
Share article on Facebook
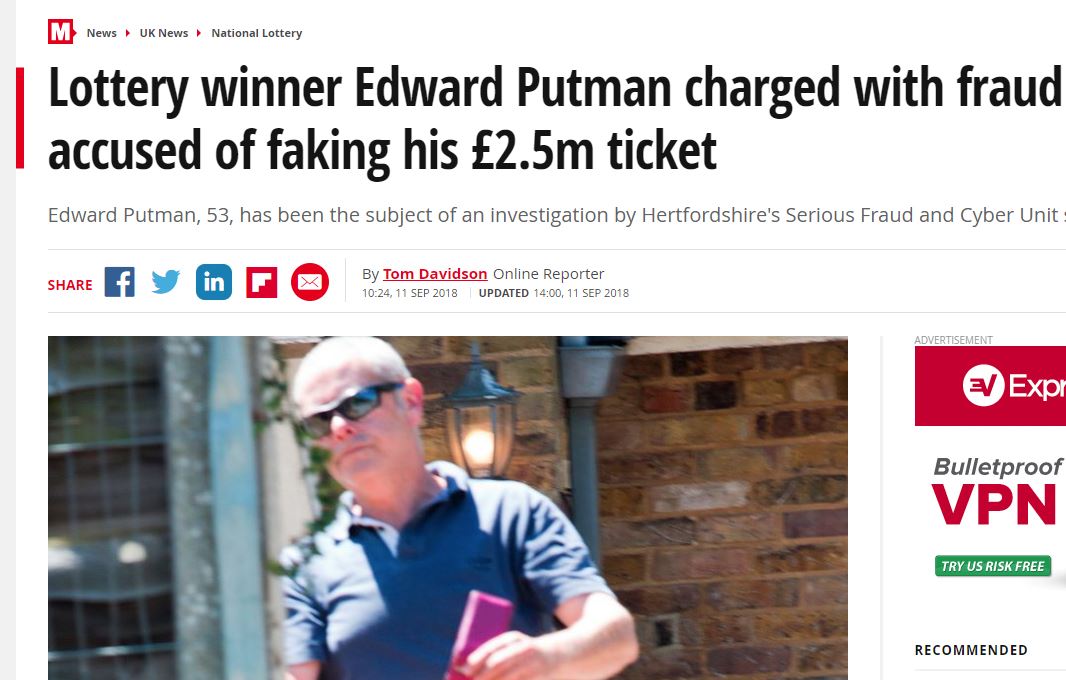[x=119, y=283]
